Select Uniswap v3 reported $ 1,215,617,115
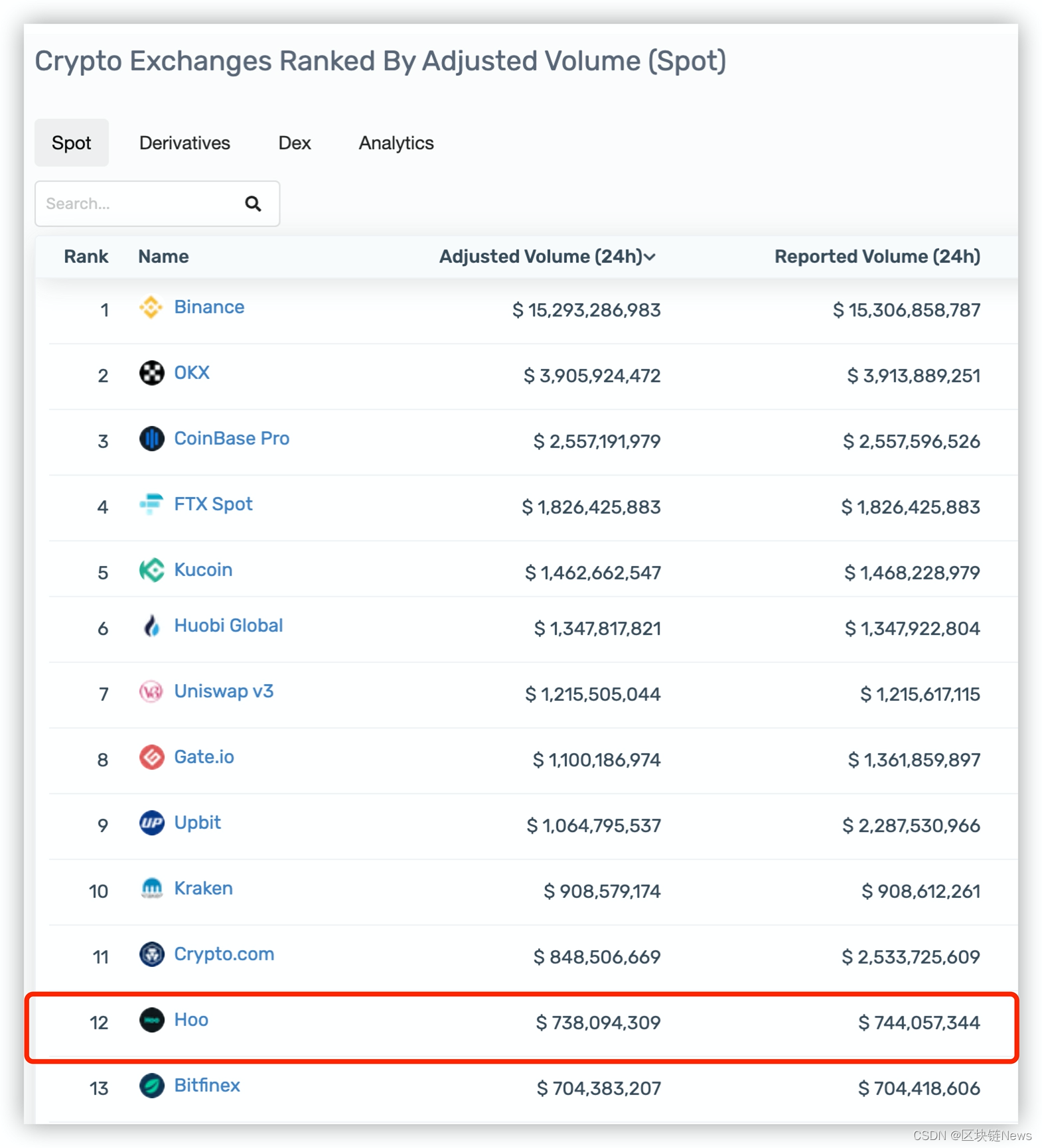The width and height of the screenshot is (1042, 1148). click(x=920, y=694)
